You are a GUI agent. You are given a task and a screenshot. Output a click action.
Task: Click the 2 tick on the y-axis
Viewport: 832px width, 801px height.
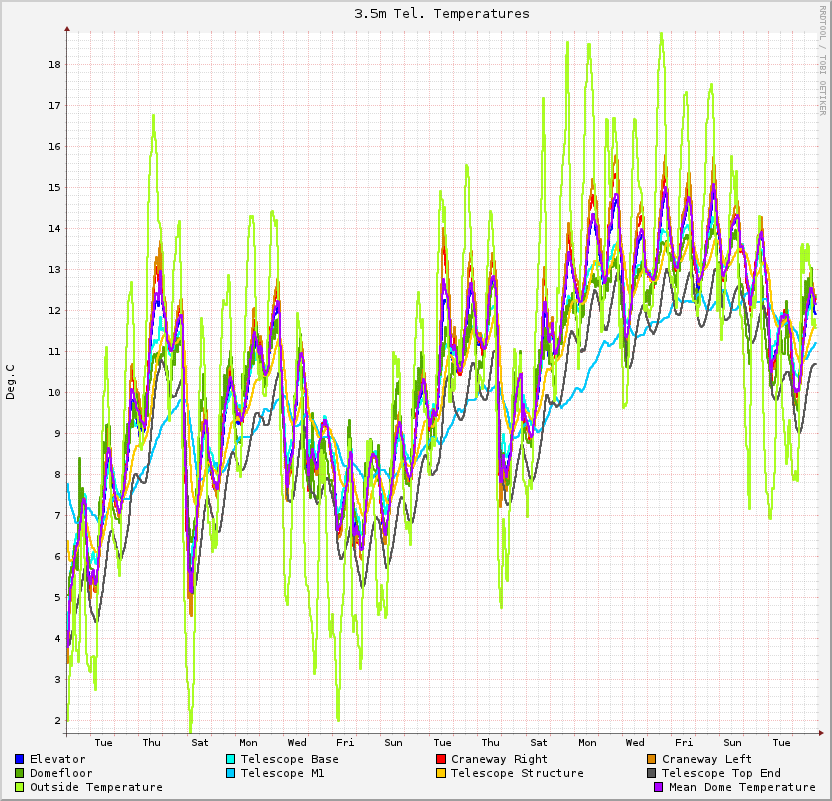coord(57,720)
